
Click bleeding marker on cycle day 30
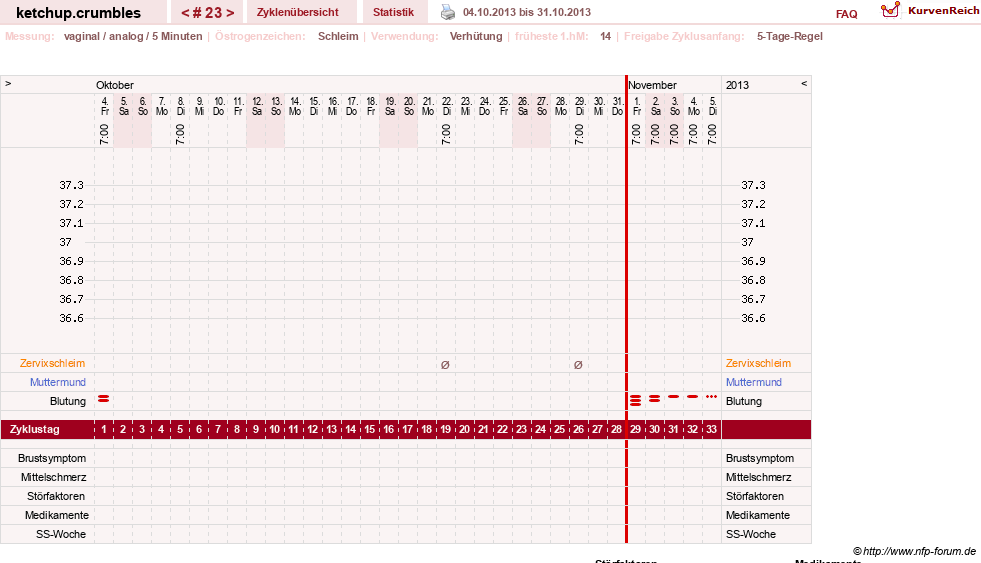(654, 398)
